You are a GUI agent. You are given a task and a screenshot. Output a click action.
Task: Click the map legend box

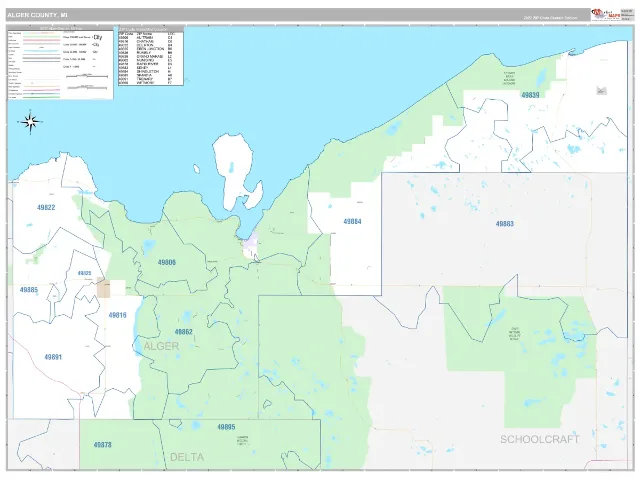[60, 63]
